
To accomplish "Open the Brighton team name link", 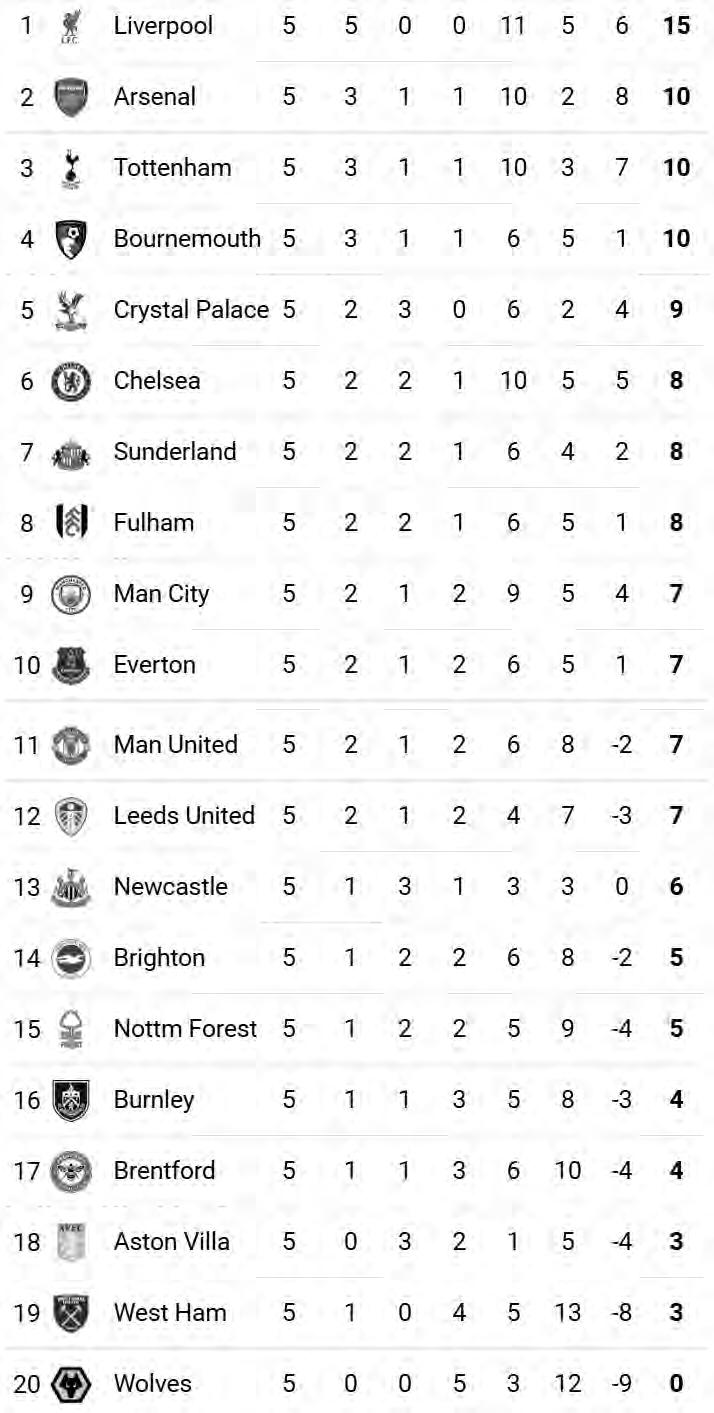I will pyautogui.click(x=159, y=958).
